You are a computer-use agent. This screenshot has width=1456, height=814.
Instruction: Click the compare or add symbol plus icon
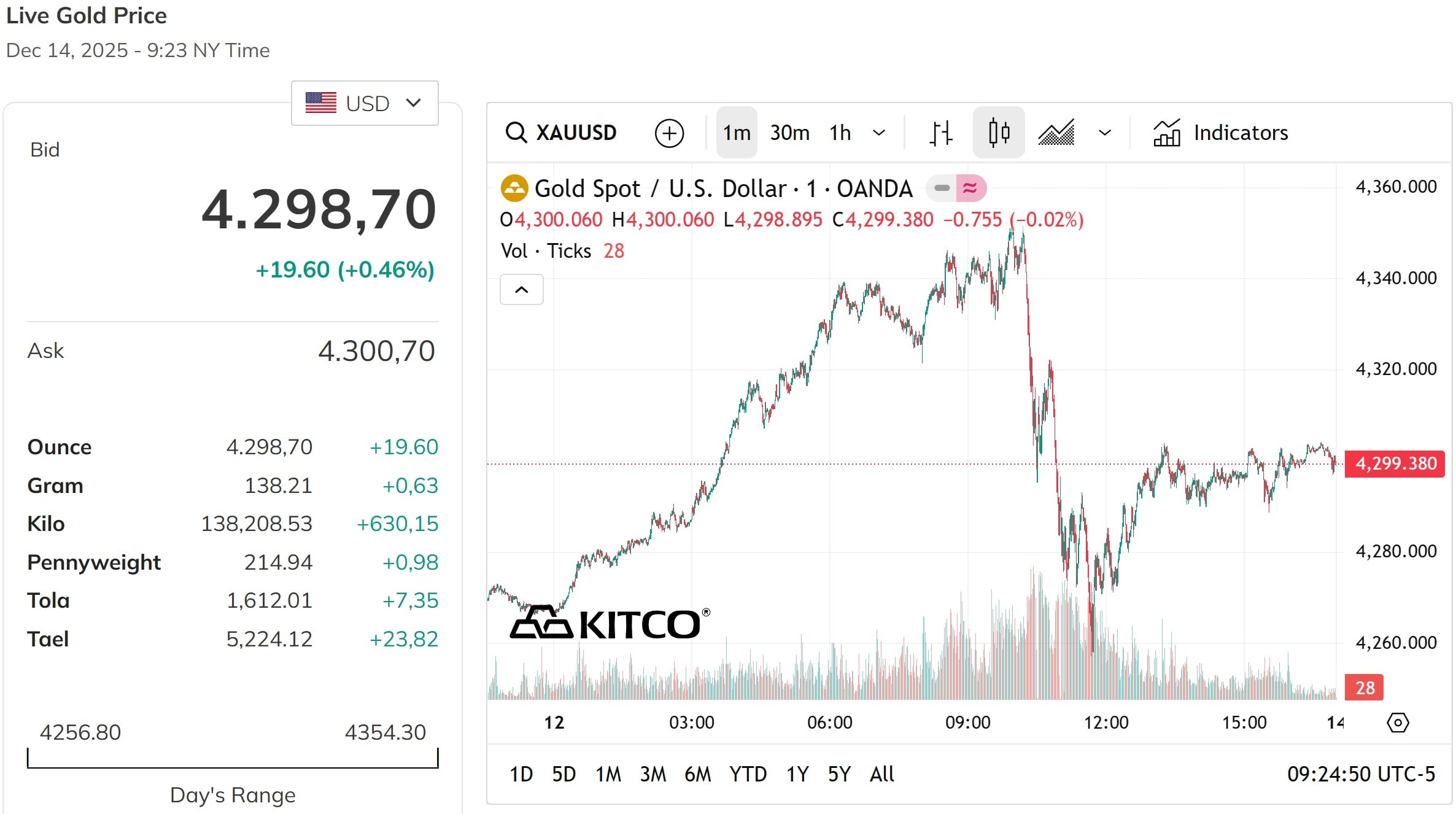pos(669,133)
